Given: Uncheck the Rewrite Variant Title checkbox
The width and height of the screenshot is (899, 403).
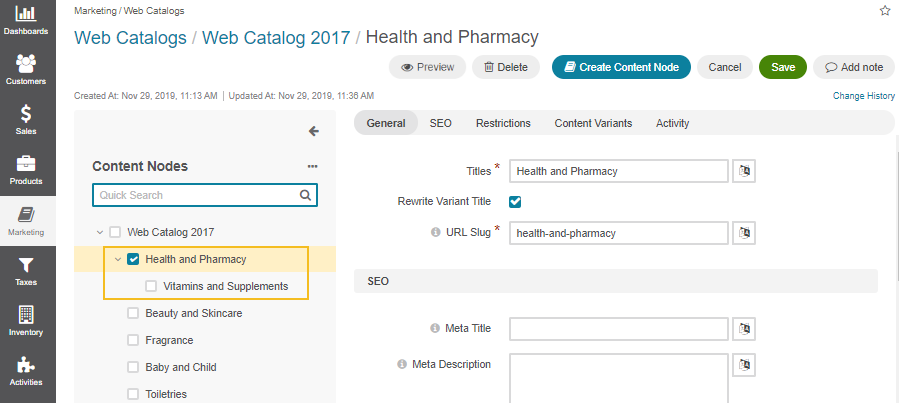Looking at the screenshot, I should (515, 202).
